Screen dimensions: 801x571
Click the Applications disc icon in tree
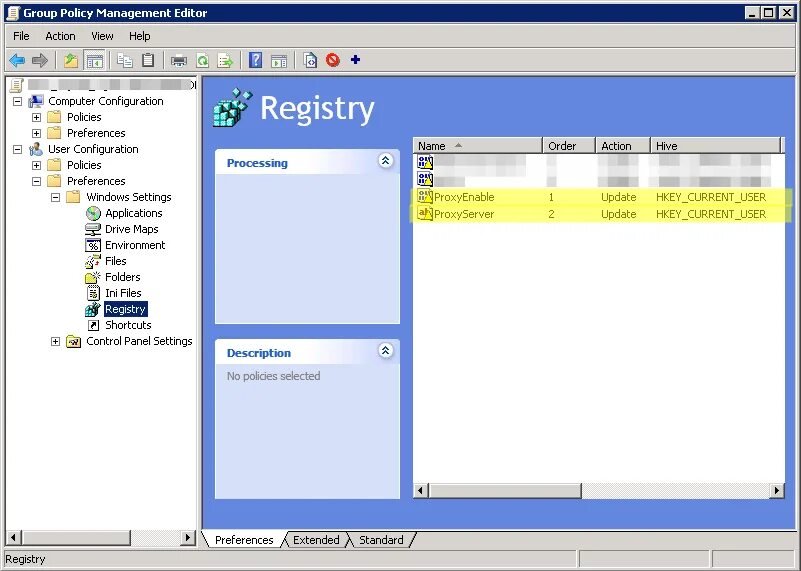93,213
